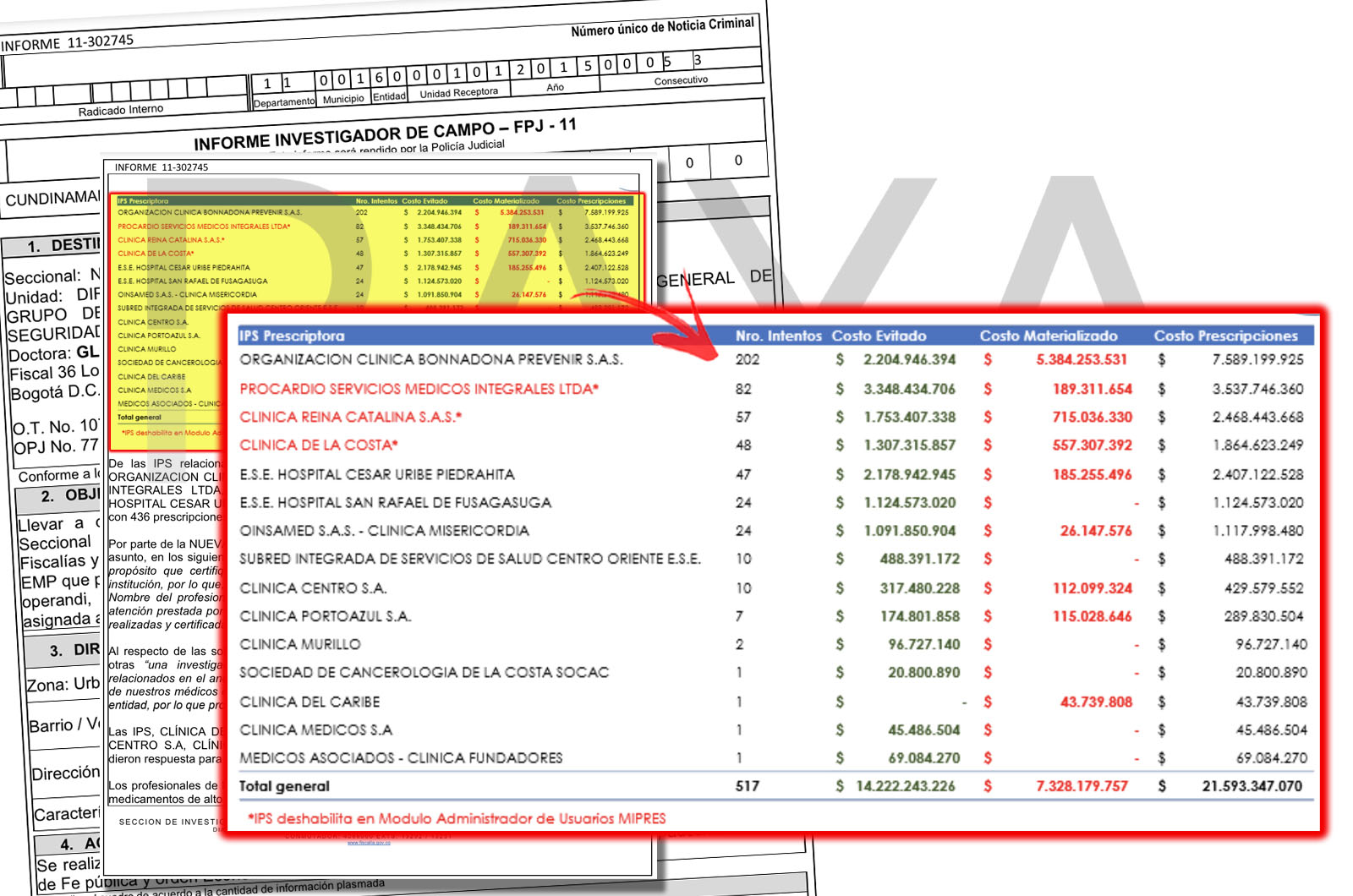Select 'CLINICA MURILLO' in enlarged table
1353x896 pixels.
(x=300, y=643)
